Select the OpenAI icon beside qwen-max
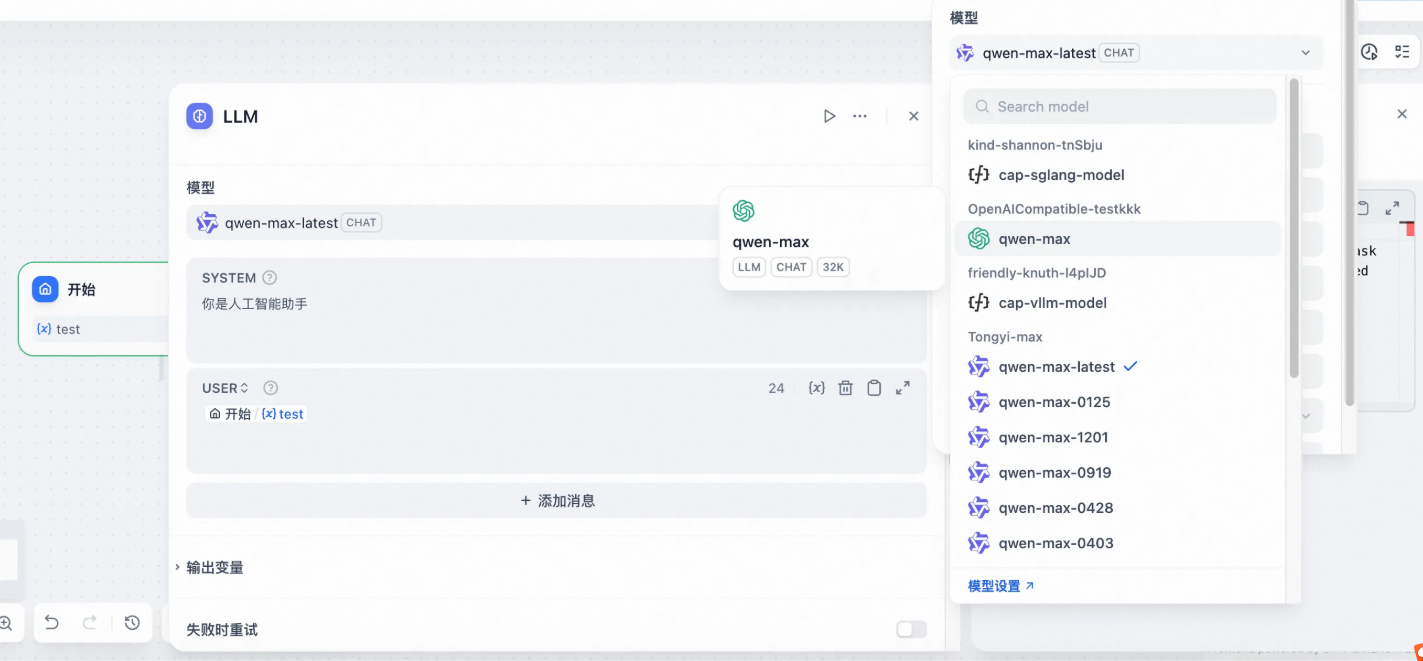 [979, 238]
